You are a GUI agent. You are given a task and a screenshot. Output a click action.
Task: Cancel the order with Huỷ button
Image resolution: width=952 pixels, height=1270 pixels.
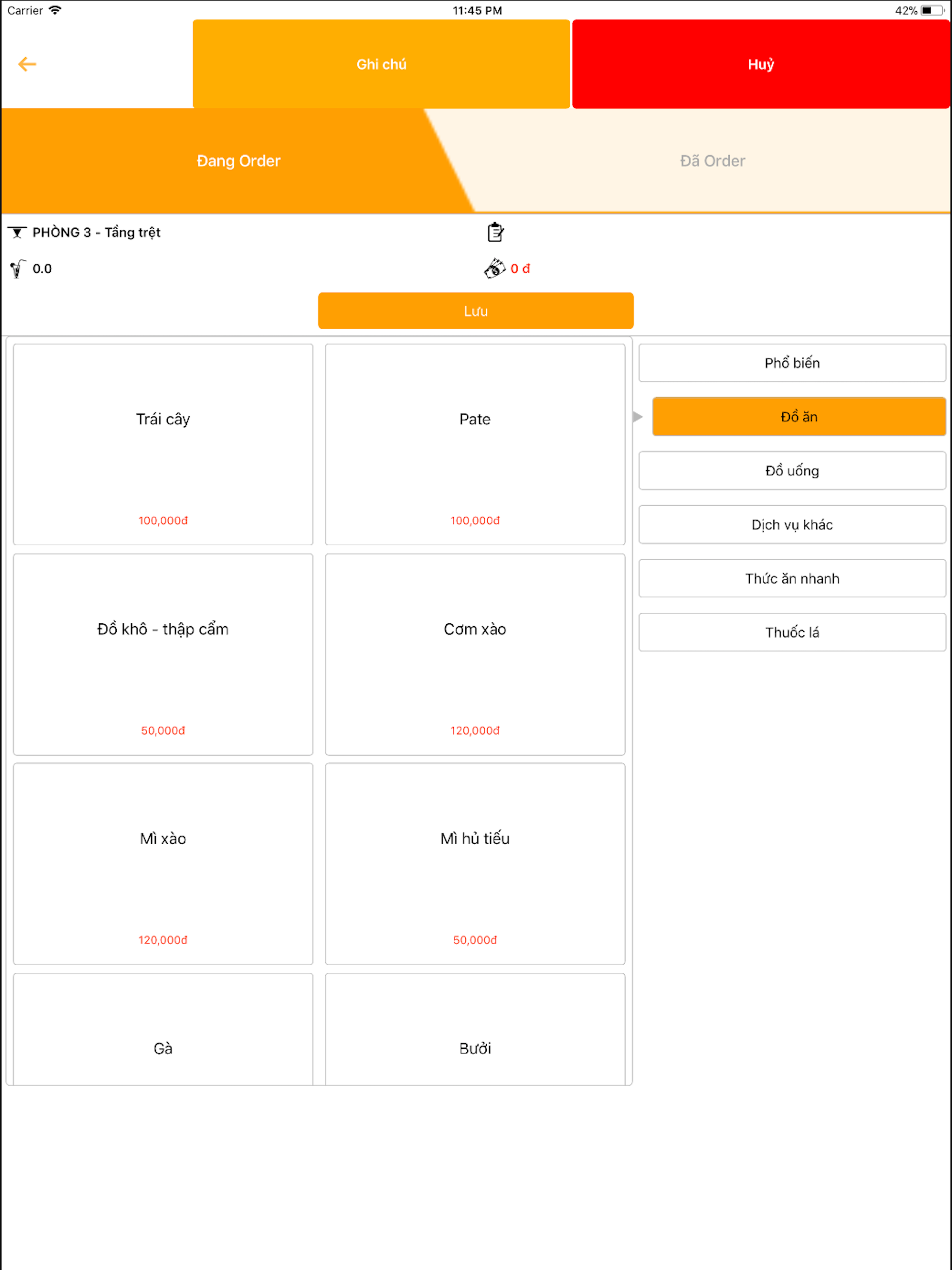pos(761,64)
